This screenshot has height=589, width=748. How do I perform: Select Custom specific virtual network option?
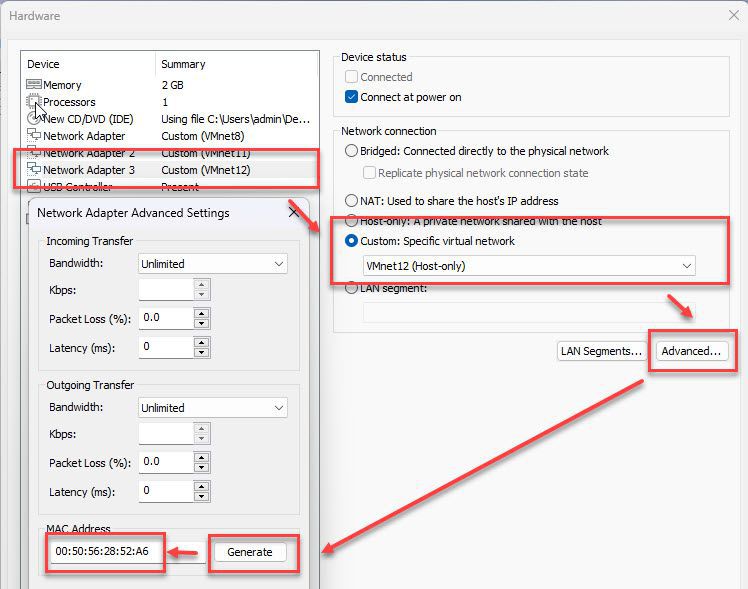click(x=351, y=241)
